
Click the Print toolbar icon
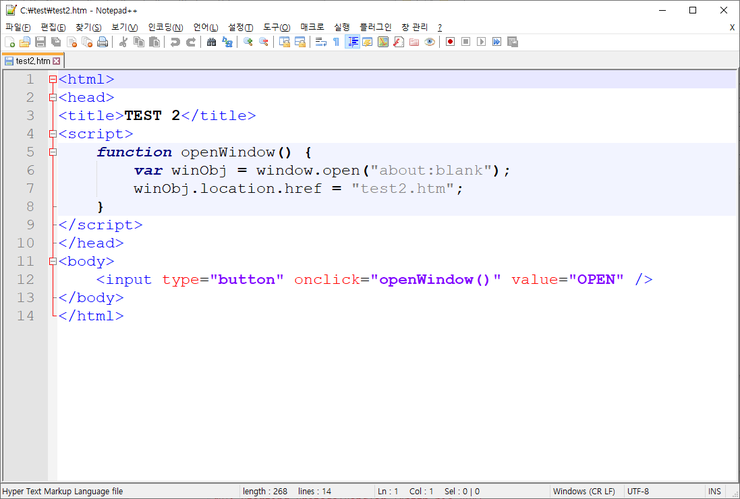point(102,42)
